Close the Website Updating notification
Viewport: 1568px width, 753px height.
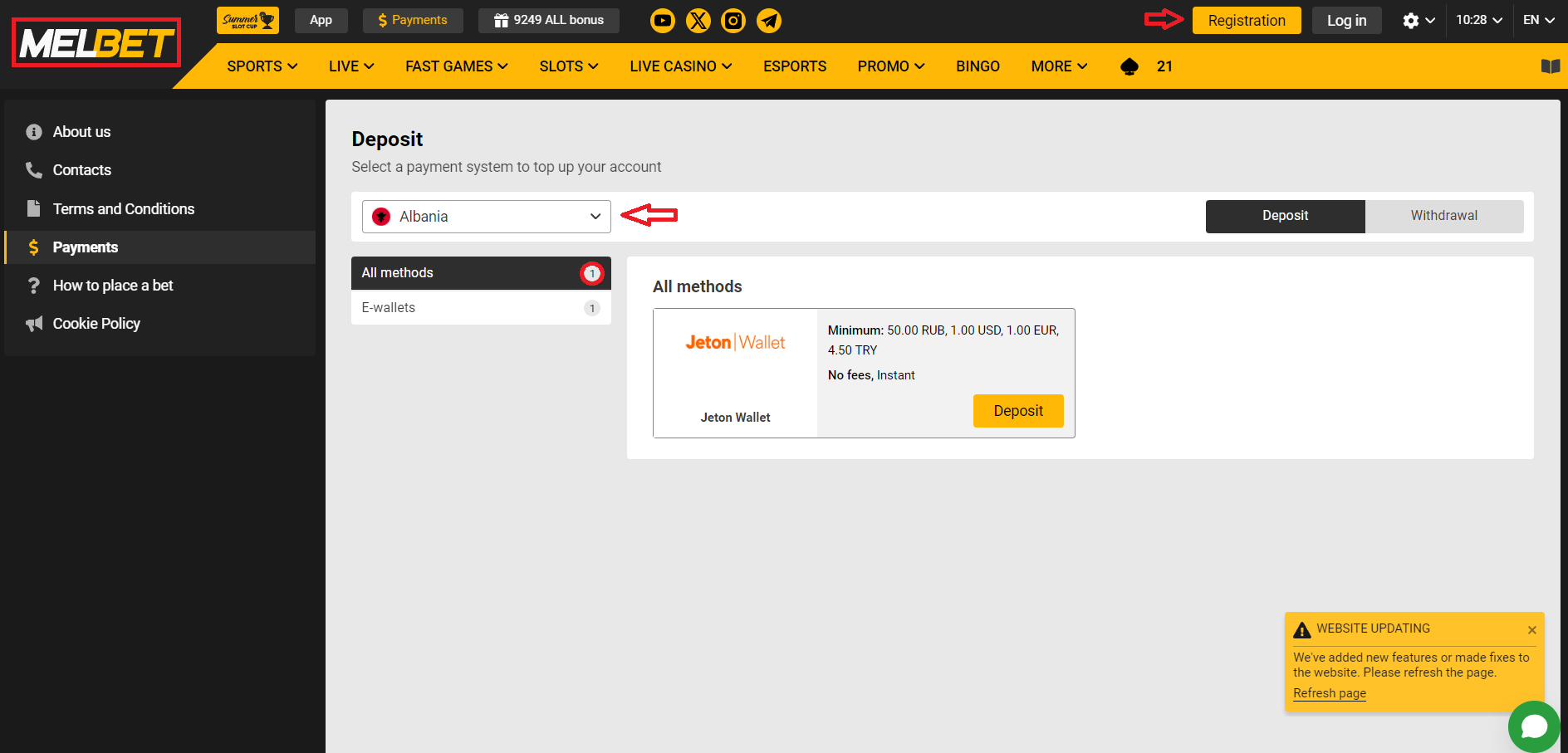click(1531, 630)
